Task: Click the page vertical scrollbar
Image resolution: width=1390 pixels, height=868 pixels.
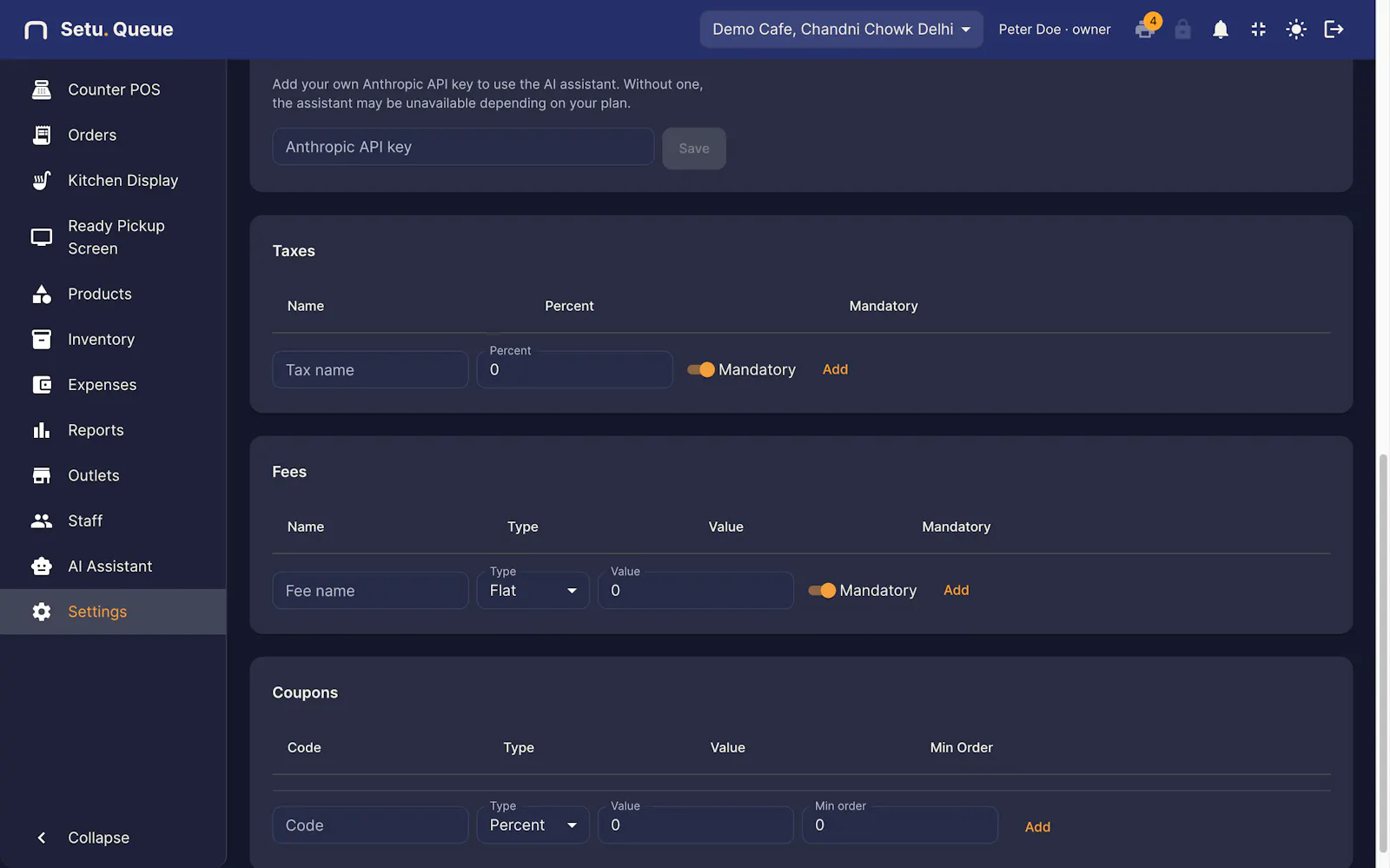Action: [x=1382, y=652]
